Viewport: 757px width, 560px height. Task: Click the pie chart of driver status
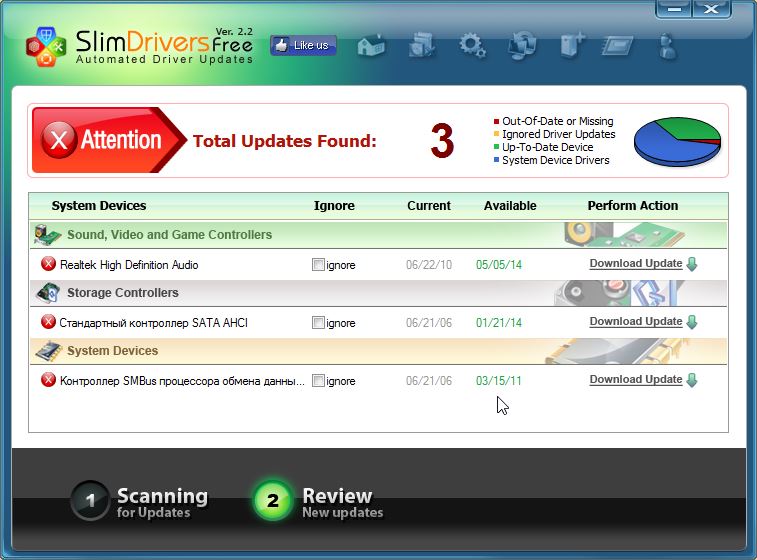click(677, 141)
